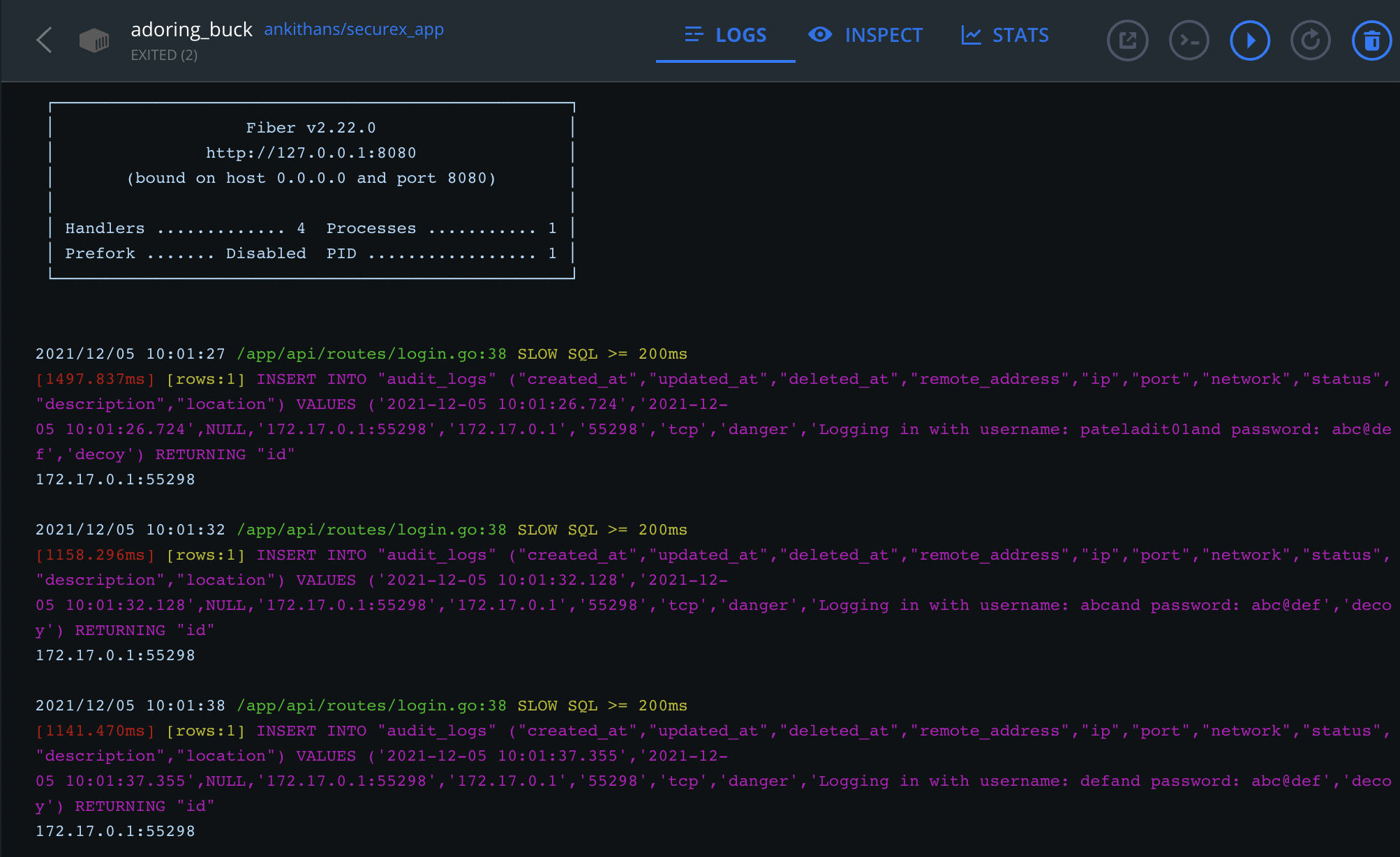Go back using the left chevron arrow
The height and width of the screenshot is (857, 1400).
(x=44, y=40)
